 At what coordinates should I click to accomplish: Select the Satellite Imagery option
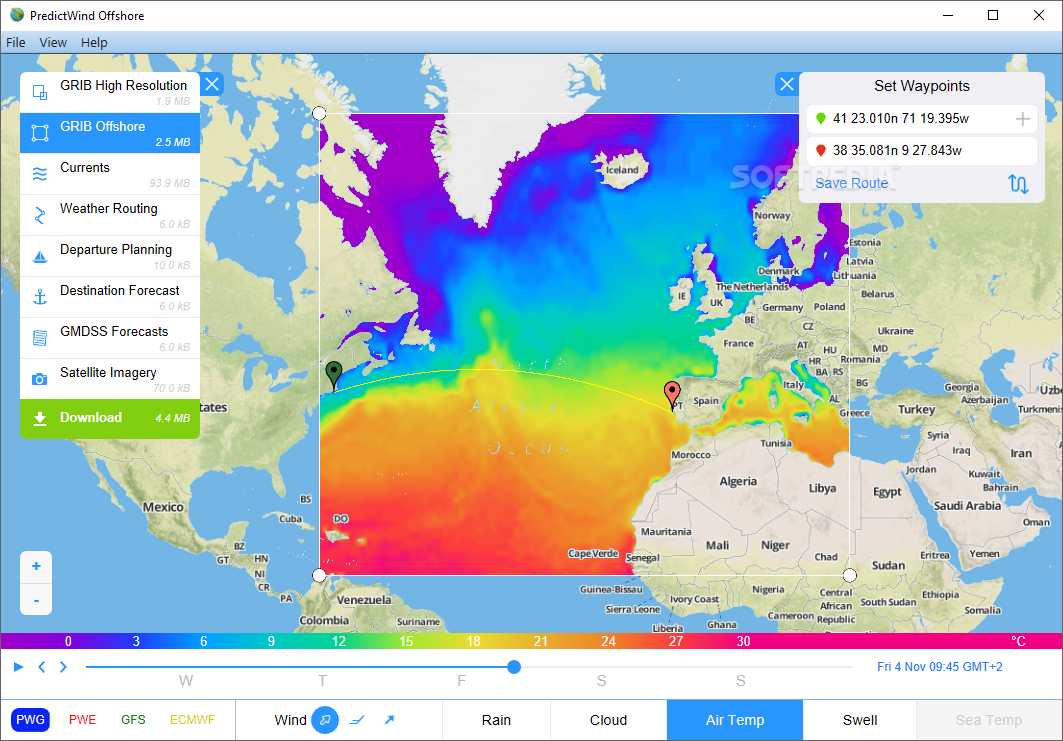click(x=110, y=379)
